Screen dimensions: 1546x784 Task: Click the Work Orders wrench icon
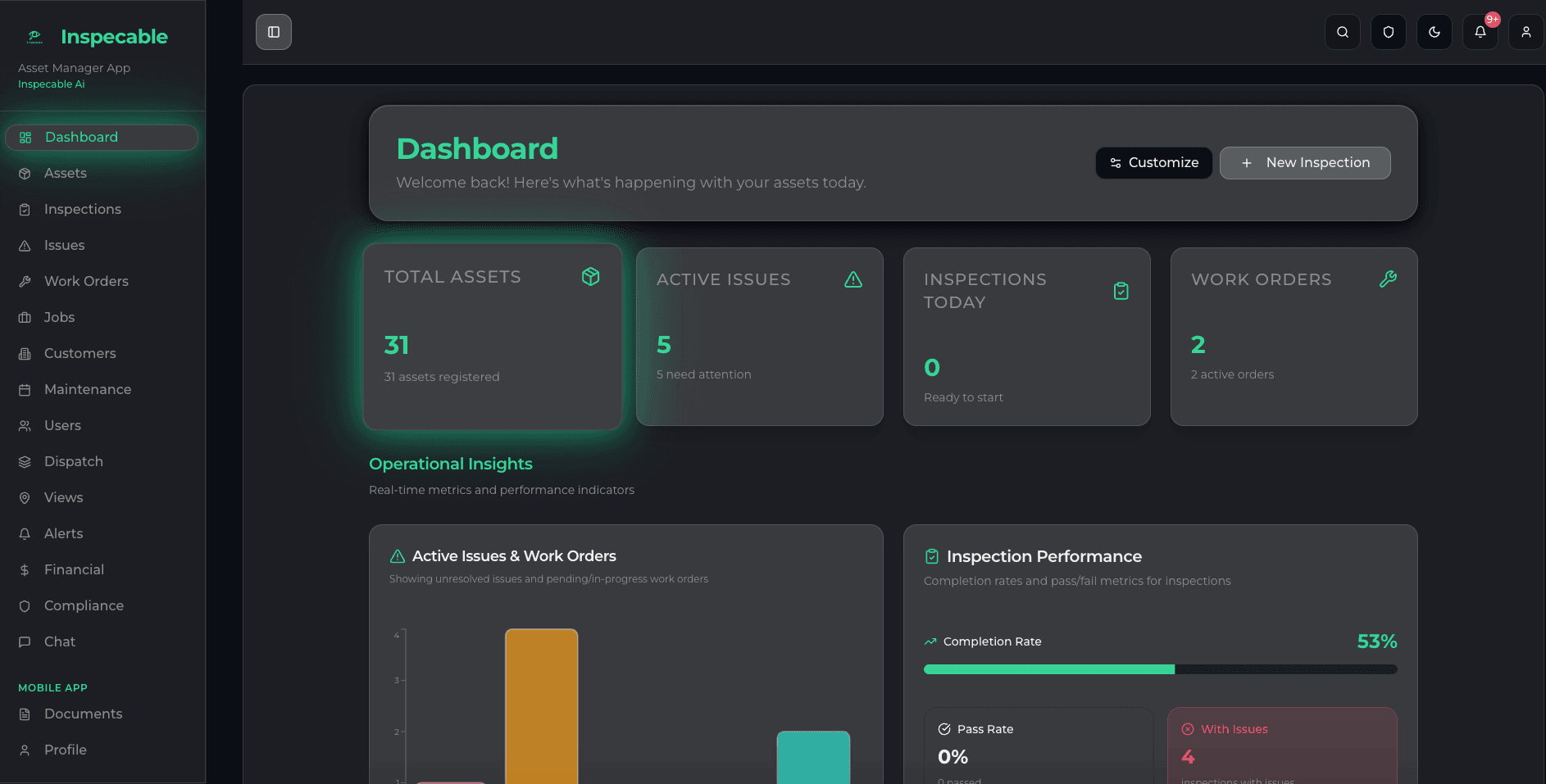1388,279
